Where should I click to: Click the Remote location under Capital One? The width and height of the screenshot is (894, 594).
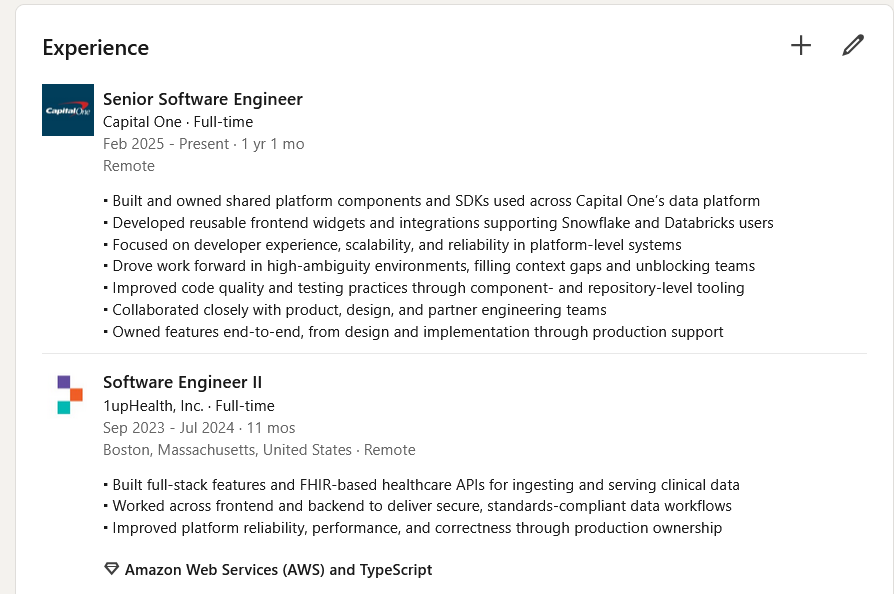click(129, 166)
